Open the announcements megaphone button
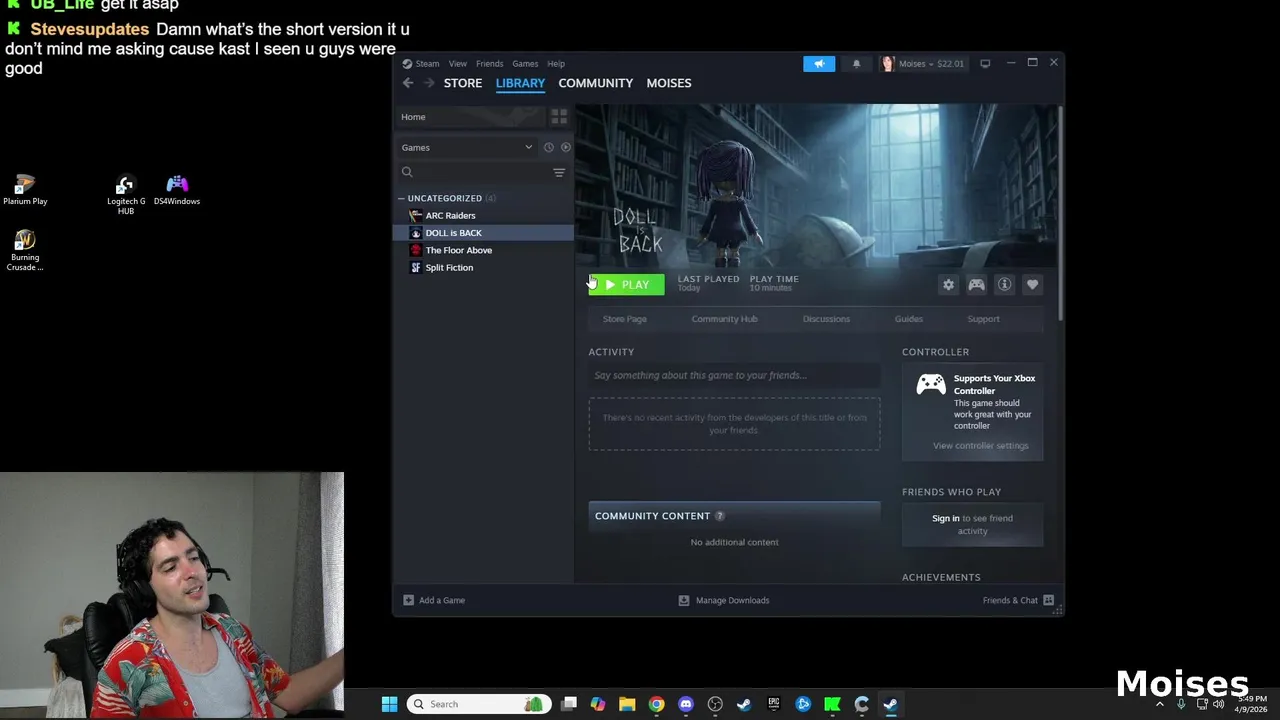Viewport: 1280px width, 720px height. (819, 64)
